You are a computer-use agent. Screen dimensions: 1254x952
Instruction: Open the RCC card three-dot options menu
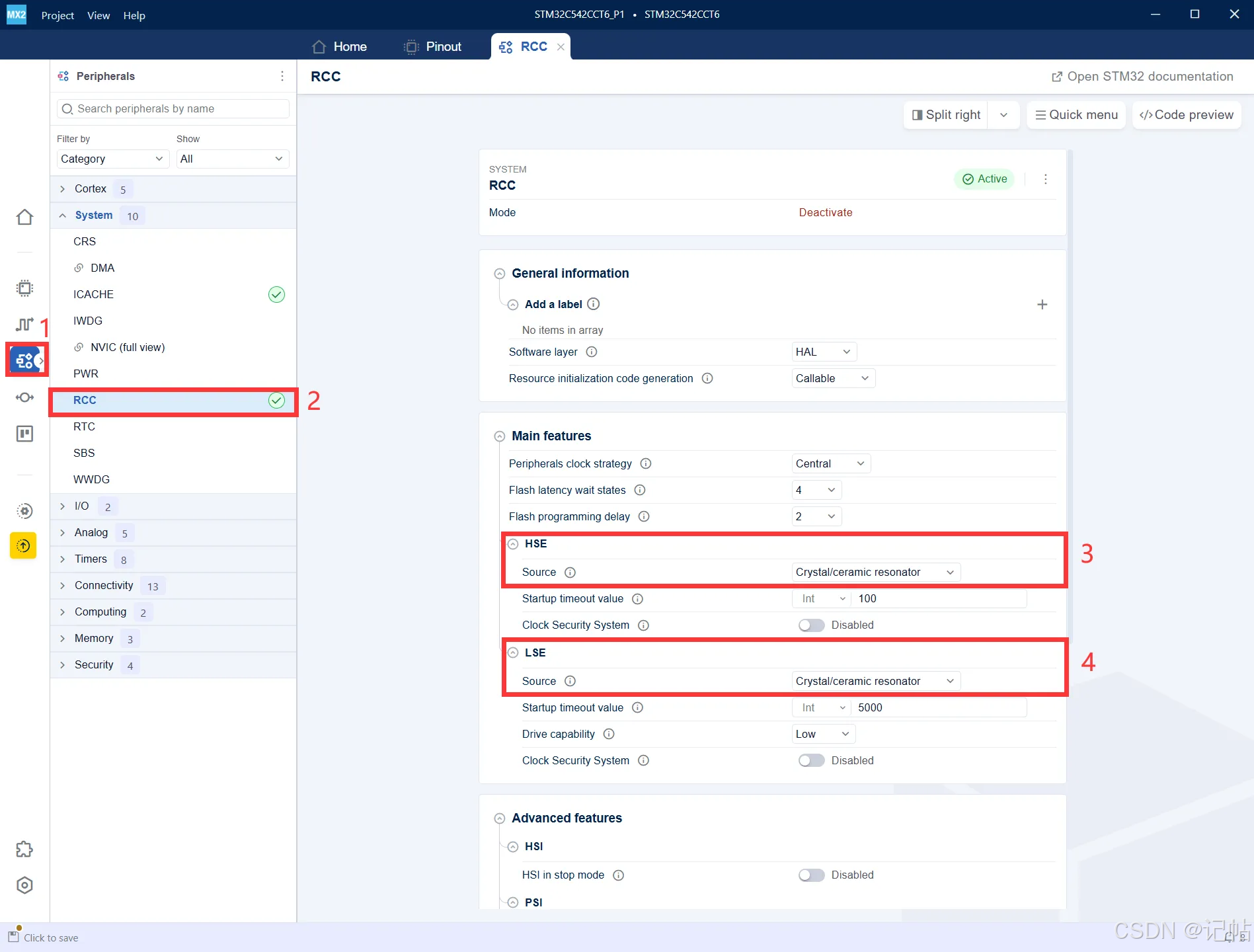[x=1046, y=179]
